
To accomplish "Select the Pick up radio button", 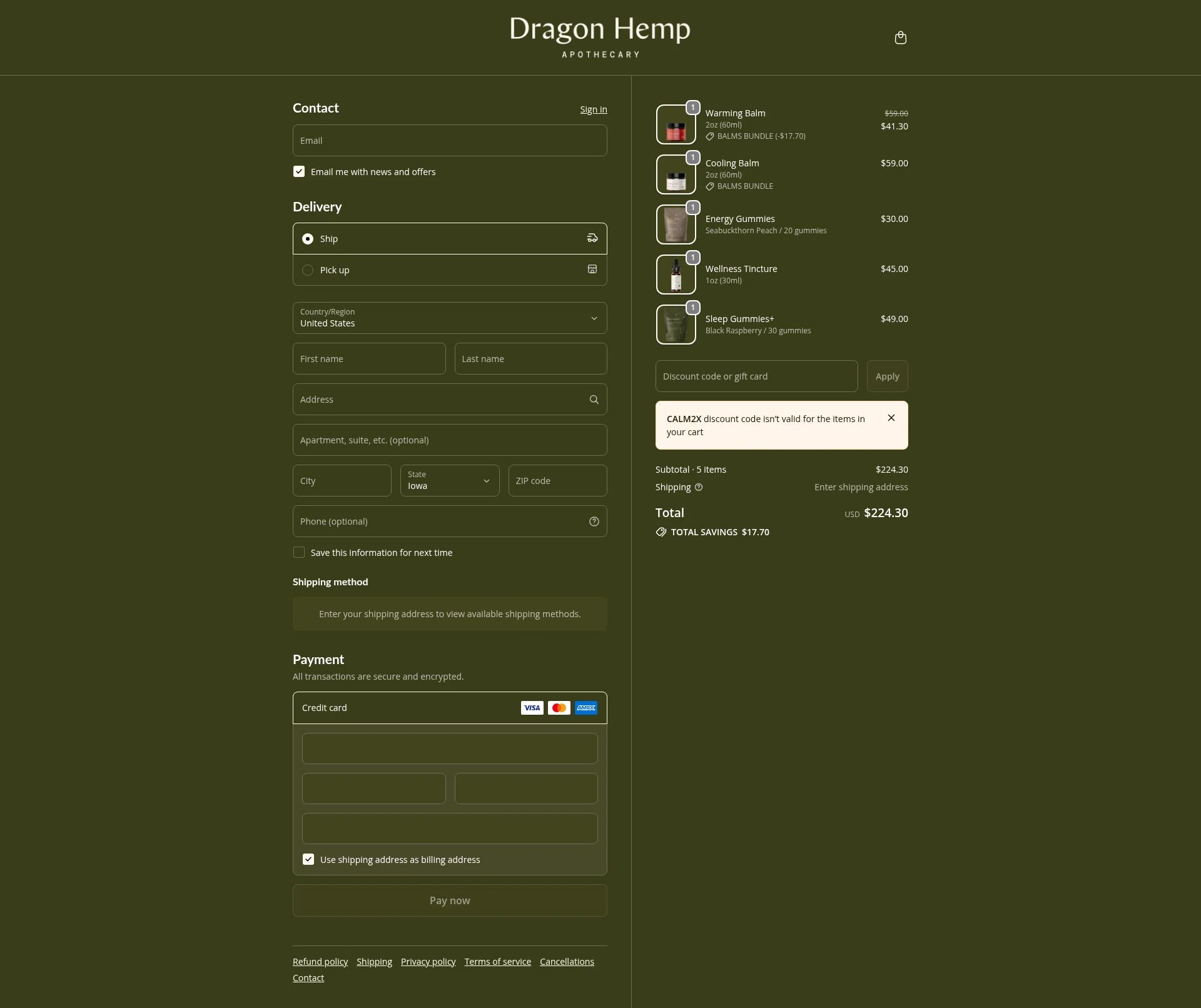I will coord(308,270).
